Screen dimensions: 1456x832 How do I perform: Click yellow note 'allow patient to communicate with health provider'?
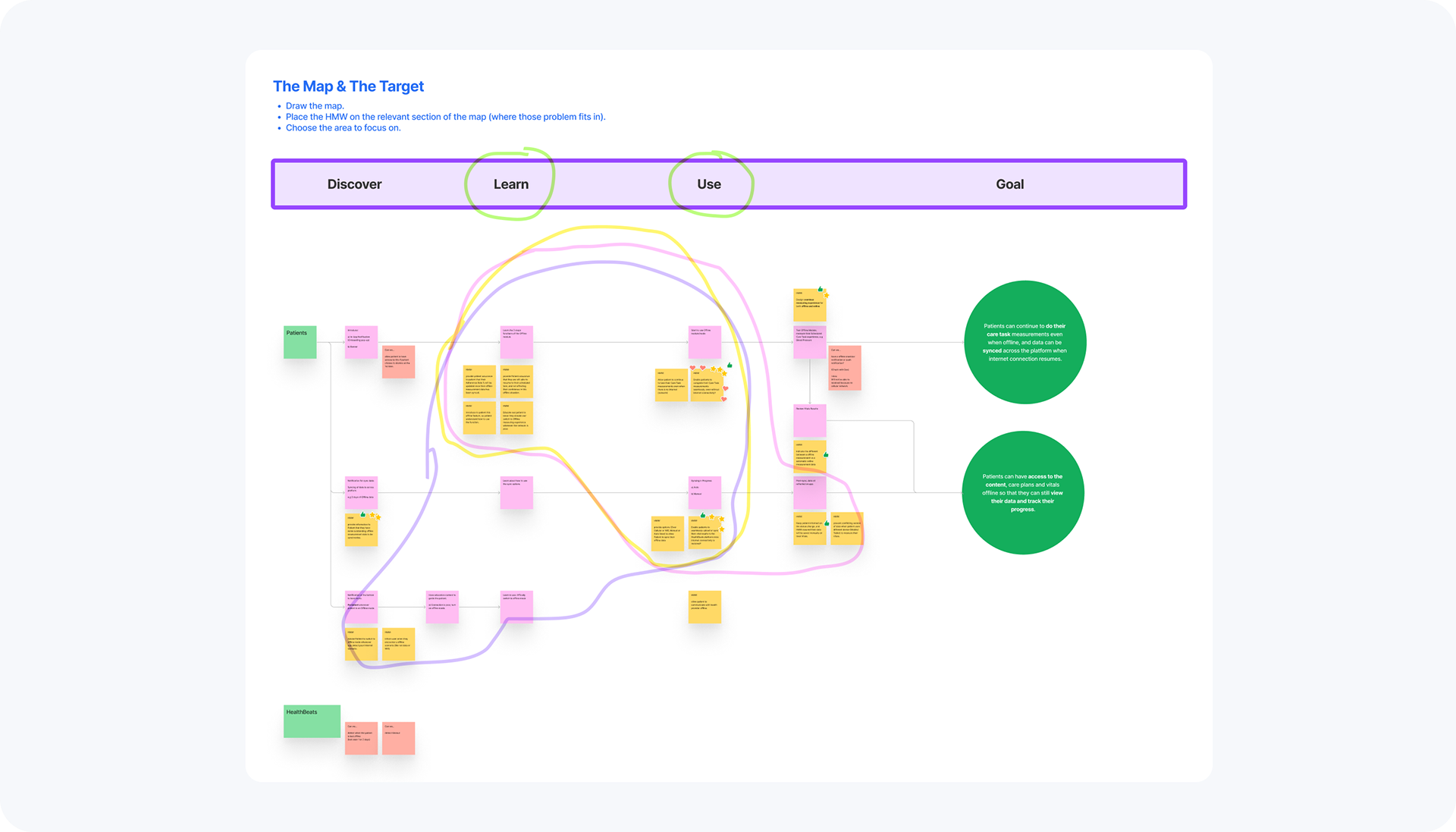pyautogui.click(x=704, y=608)
